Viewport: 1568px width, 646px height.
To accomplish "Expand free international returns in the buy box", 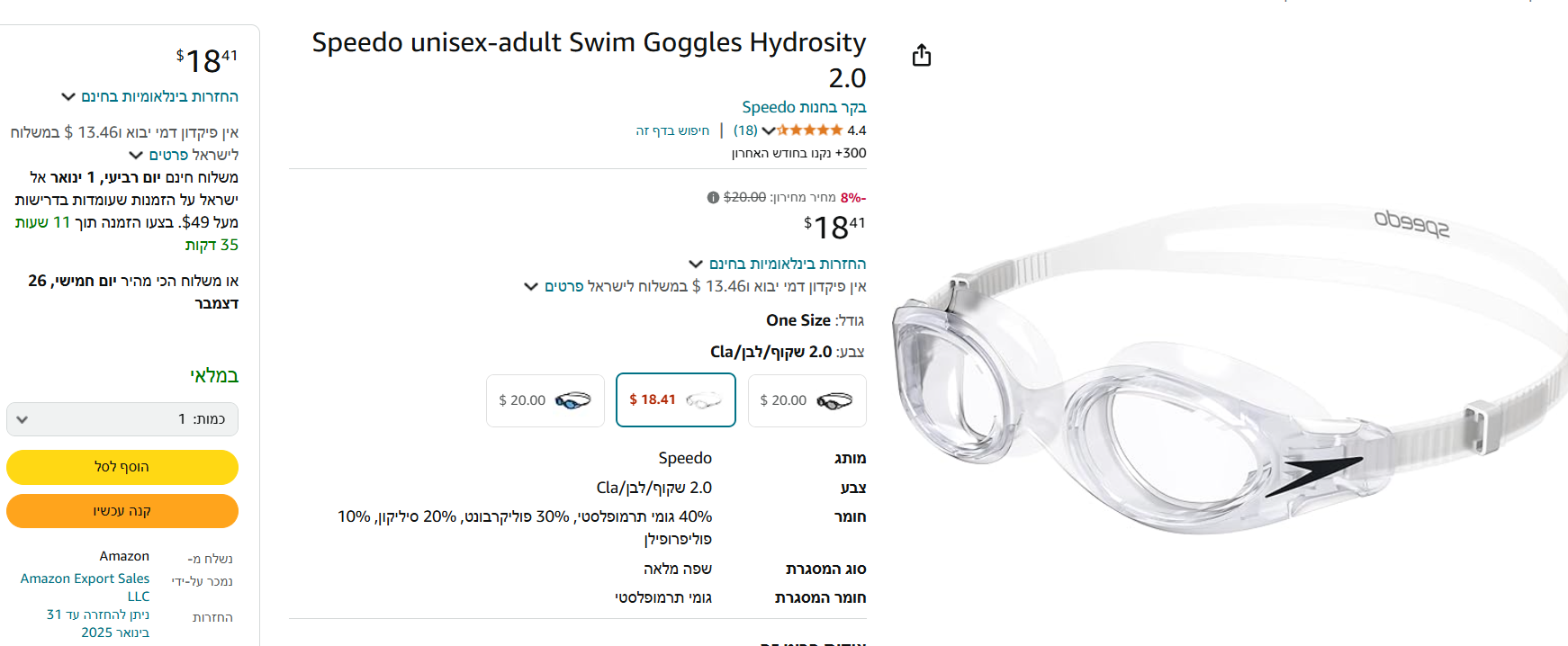I will tap(149, 96).
